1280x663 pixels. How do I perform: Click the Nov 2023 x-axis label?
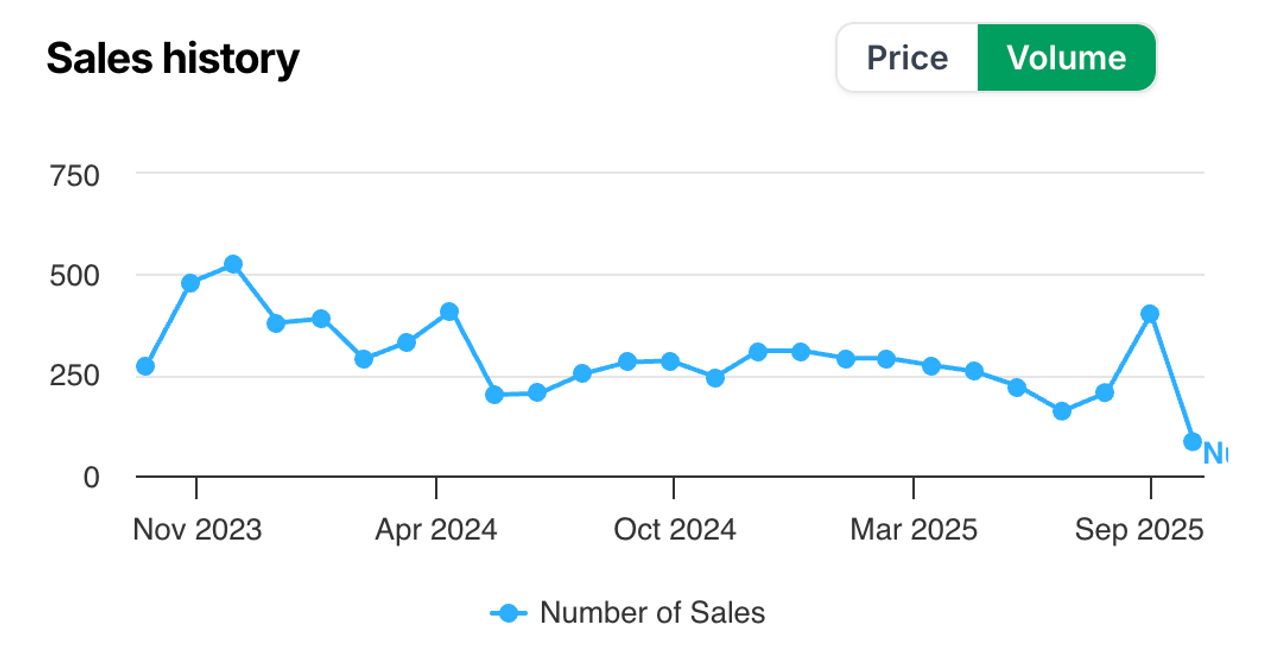pyautogui.click(x=197, y=530)
